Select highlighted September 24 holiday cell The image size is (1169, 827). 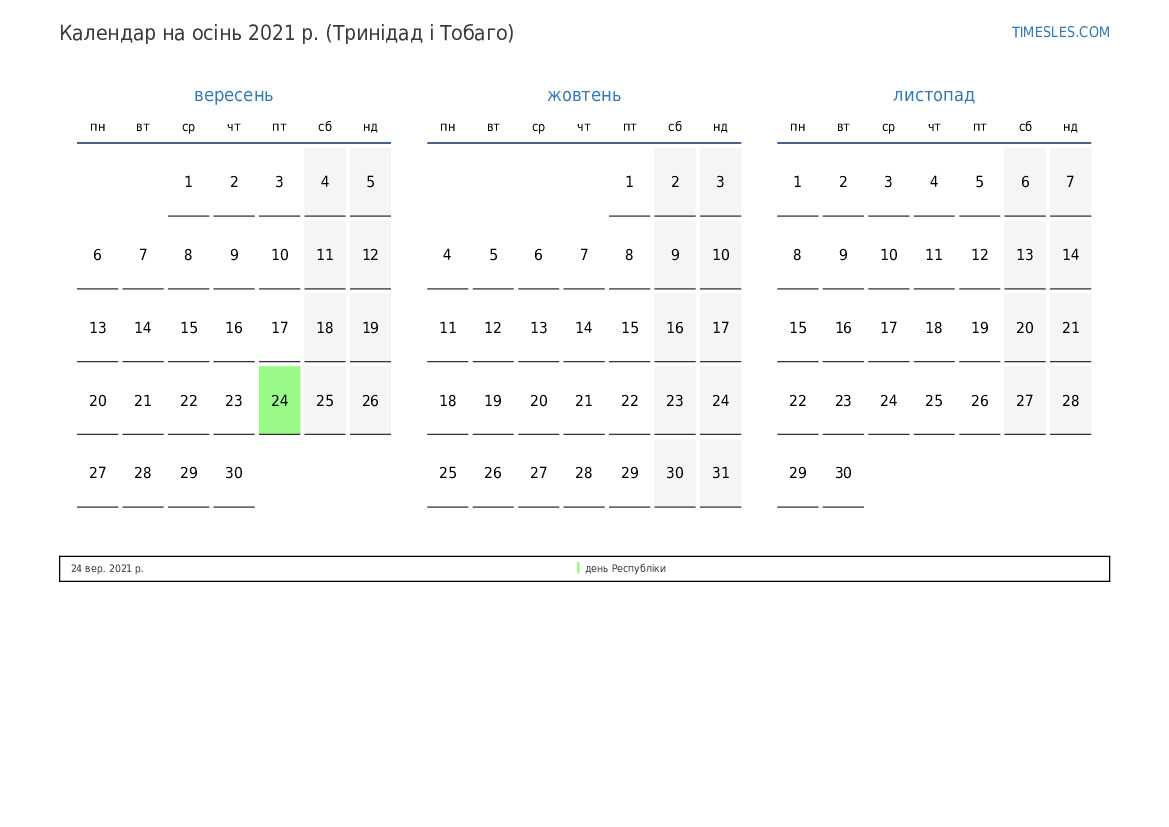[279, 400]
